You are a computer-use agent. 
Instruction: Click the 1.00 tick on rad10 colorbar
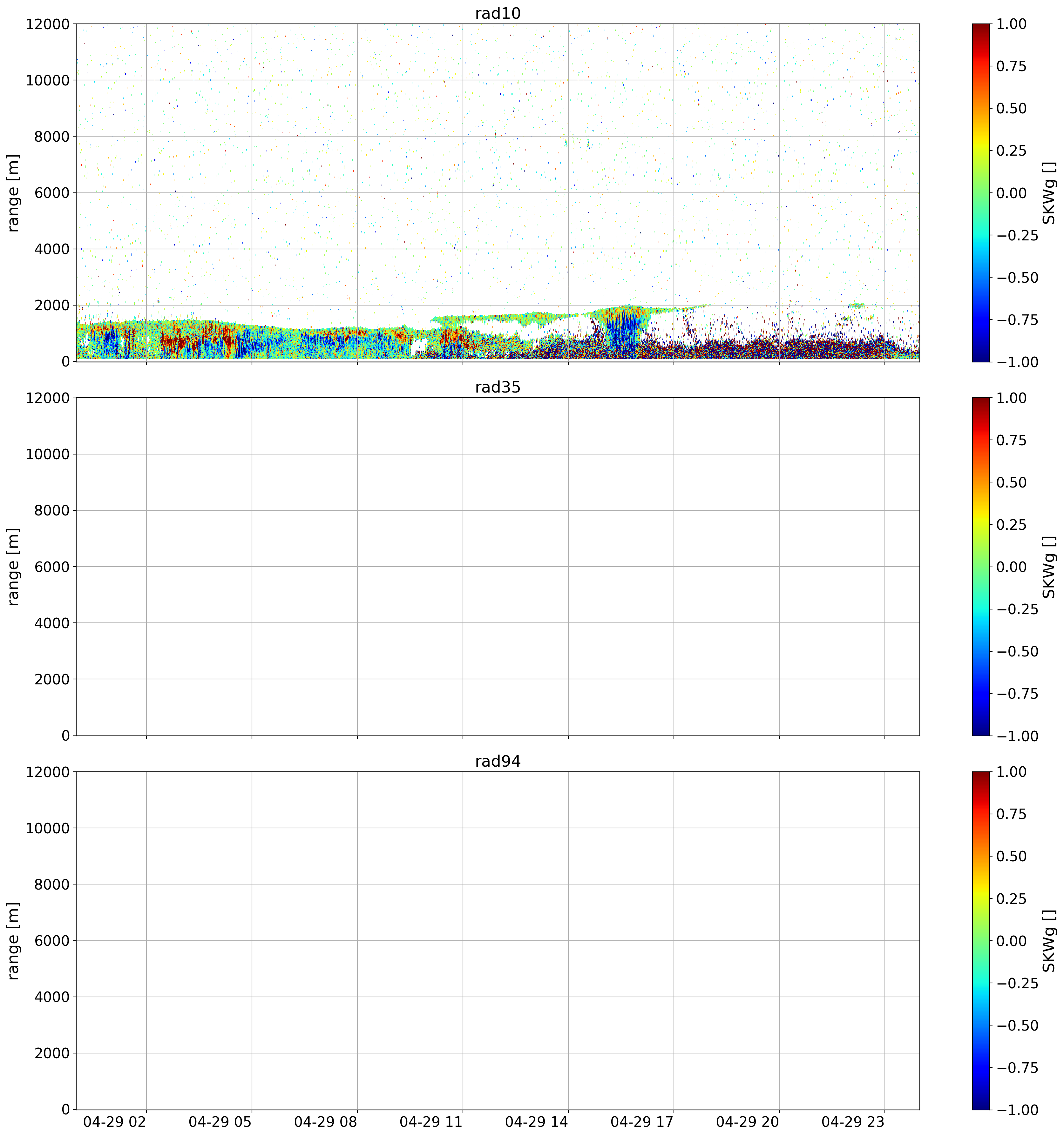tap(1011, 24)
